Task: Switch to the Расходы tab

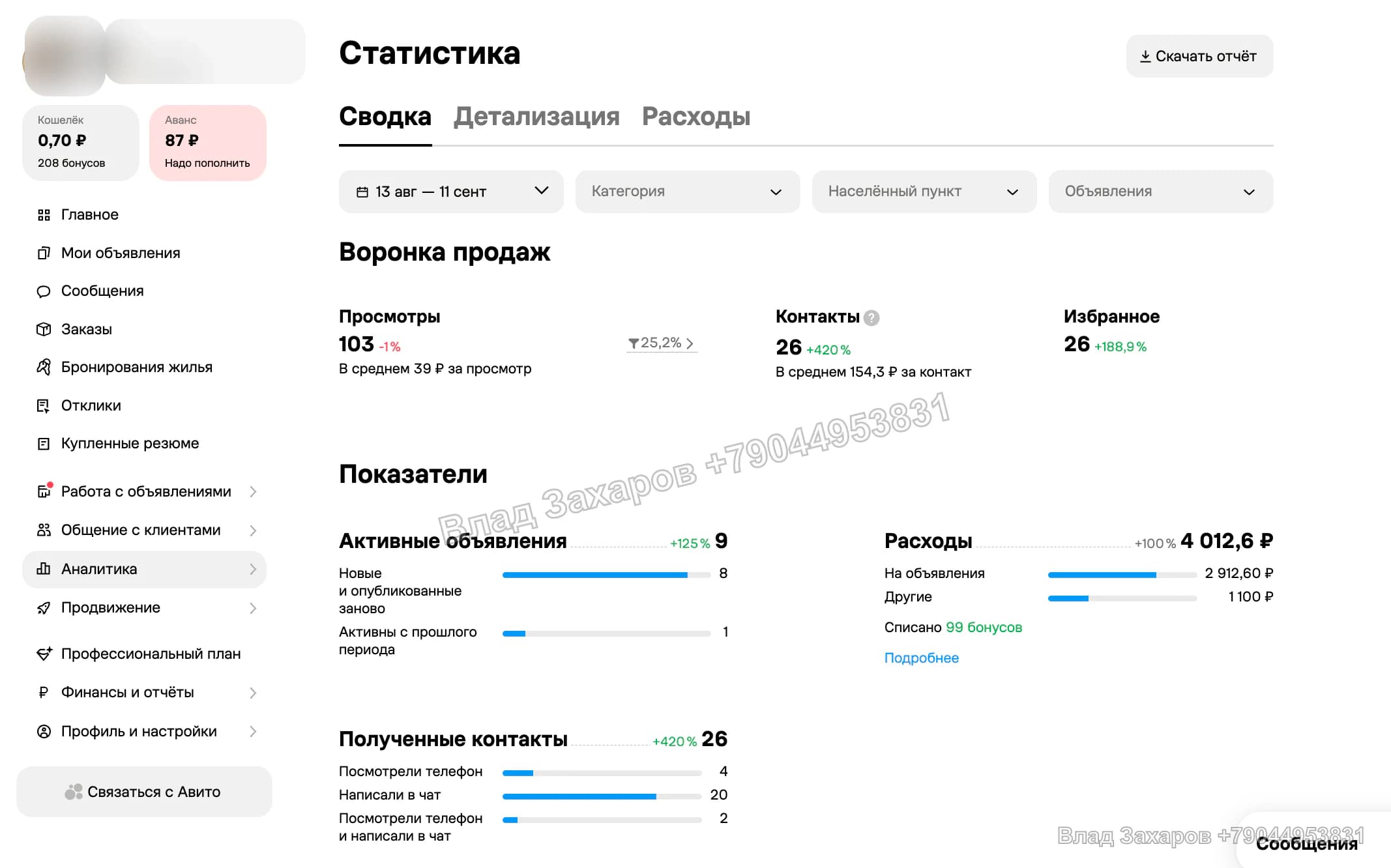Action: tap(696, 116)
